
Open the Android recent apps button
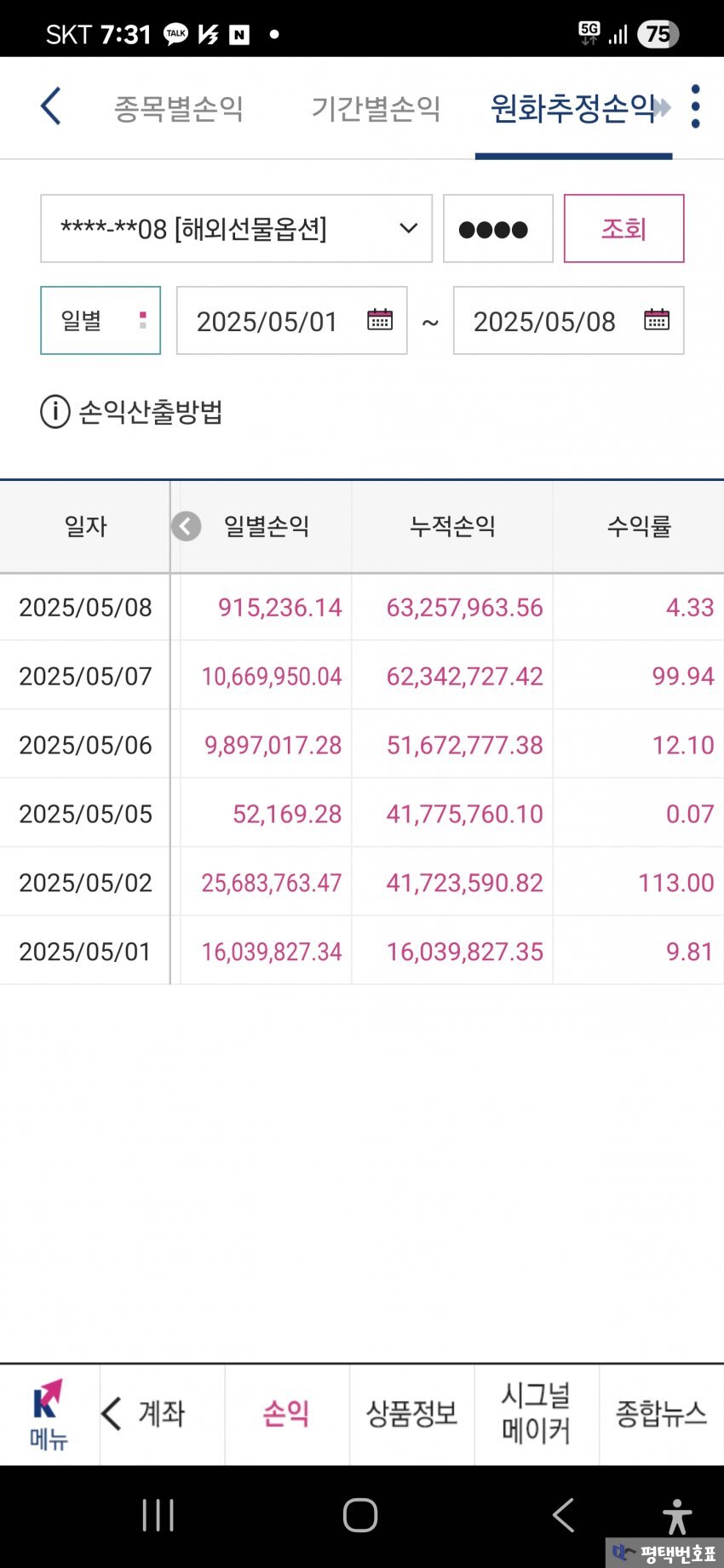point(158,1515)
